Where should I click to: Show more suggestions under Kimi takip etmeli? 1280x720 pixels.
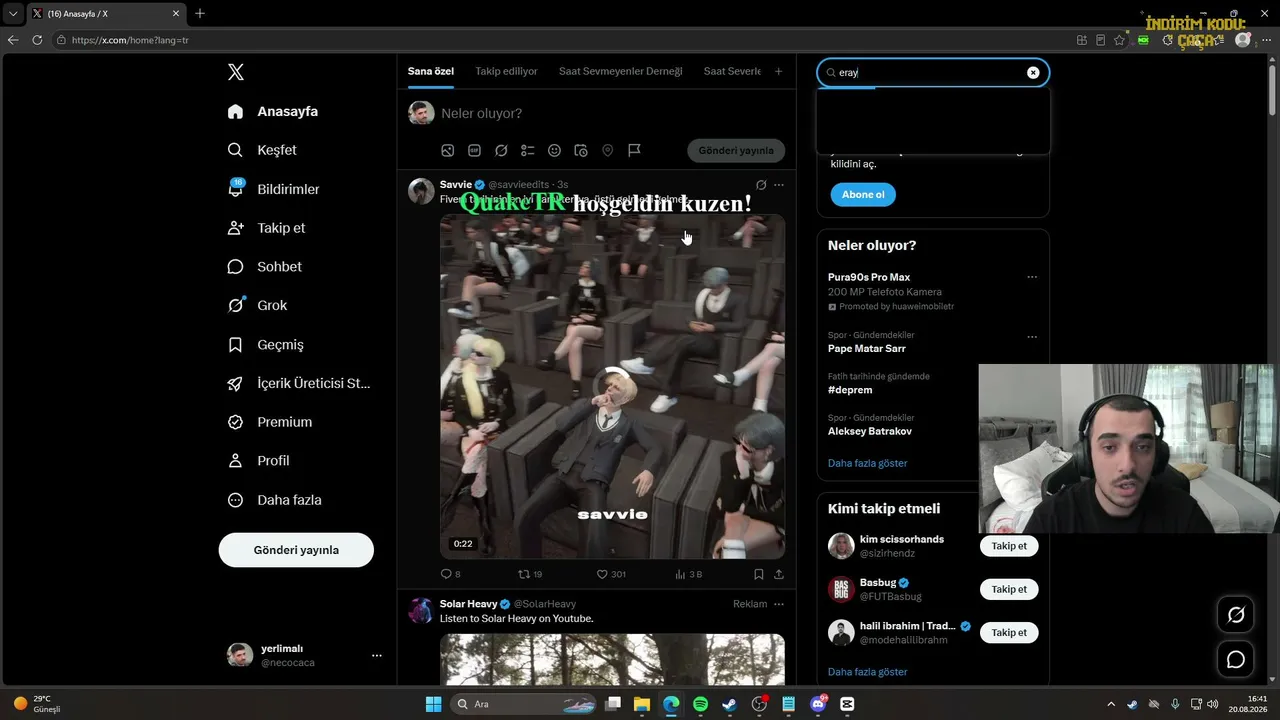[x=868, y=672]
